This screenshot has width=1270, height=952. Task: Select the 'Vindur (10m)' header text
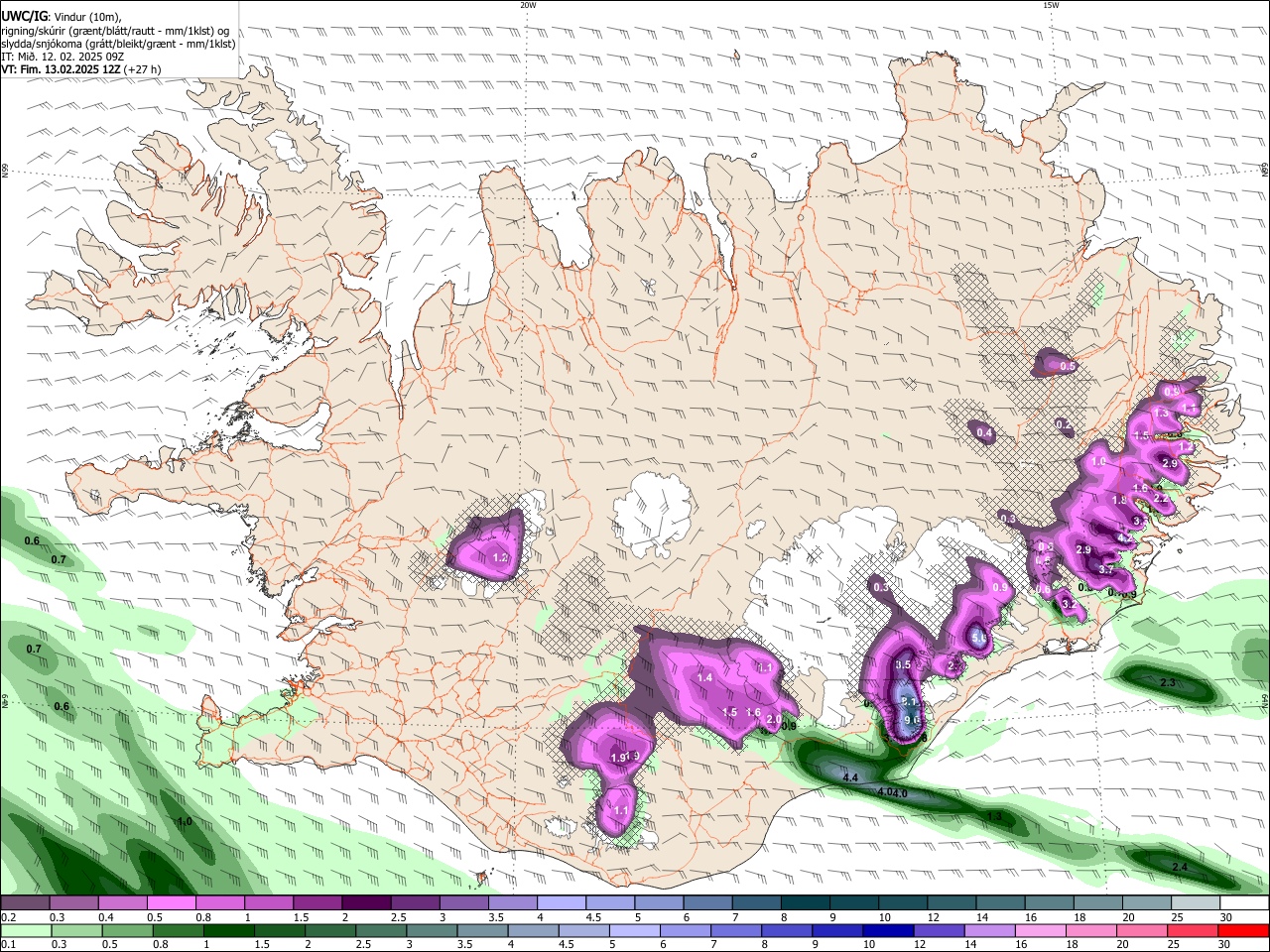(x=88, y=17)
